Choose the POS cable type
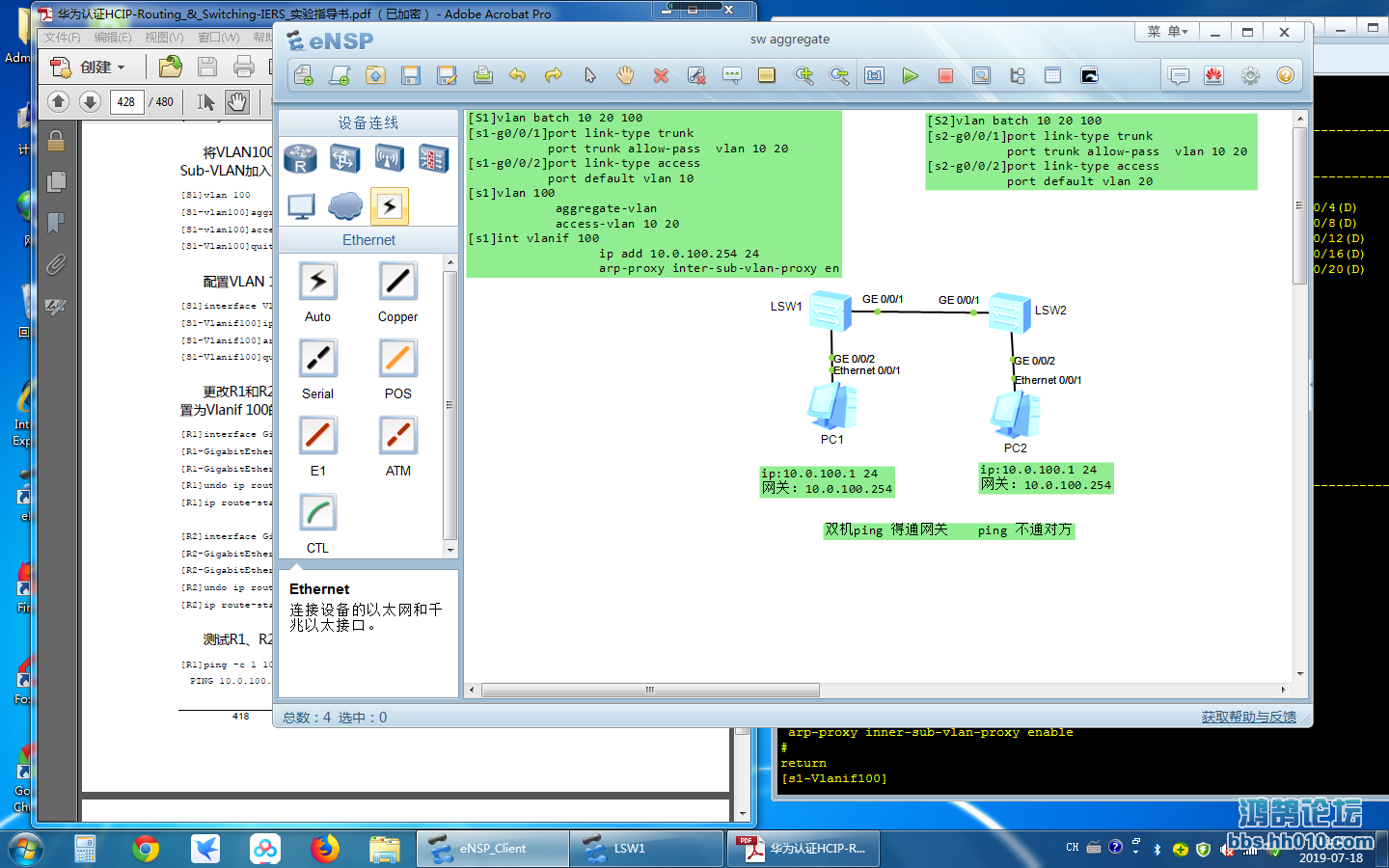Viewport: 1389px width, 868px height. [397, 369]
